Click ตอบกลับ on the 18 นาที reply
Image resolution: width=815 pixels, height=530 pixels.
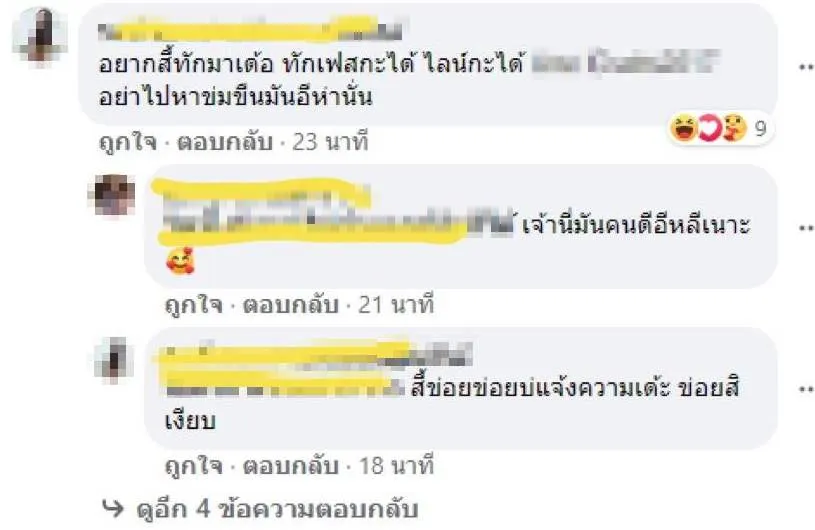pyautogui.click(x=291, y=466)
